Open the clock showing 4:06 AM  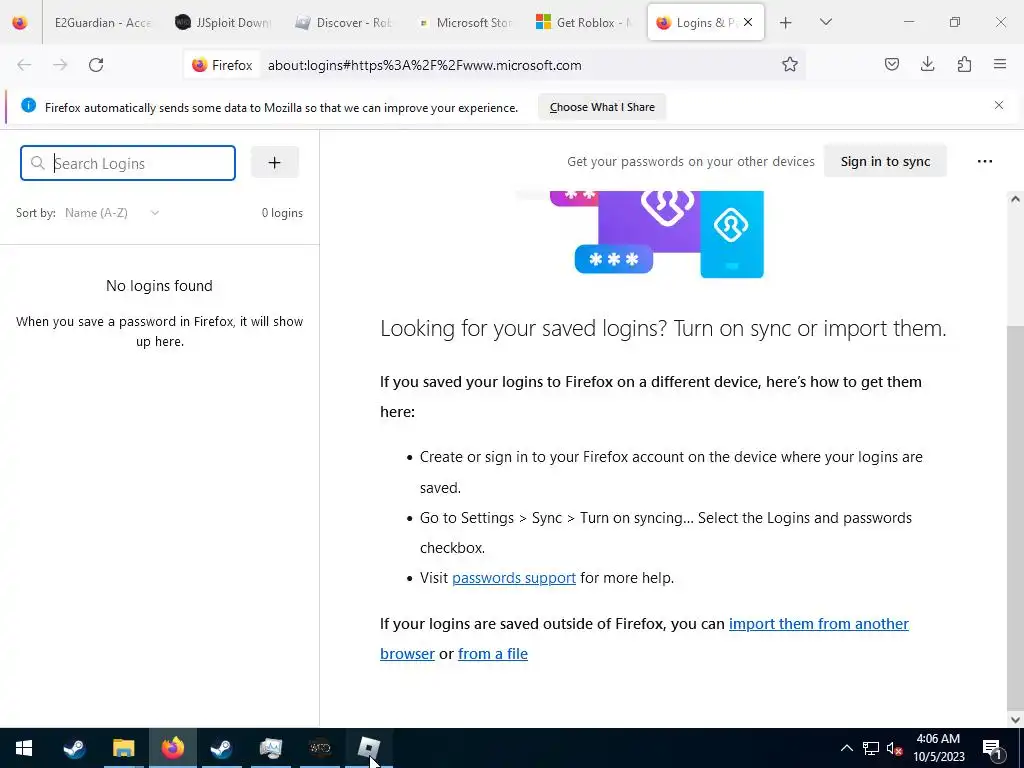[938, 748]
